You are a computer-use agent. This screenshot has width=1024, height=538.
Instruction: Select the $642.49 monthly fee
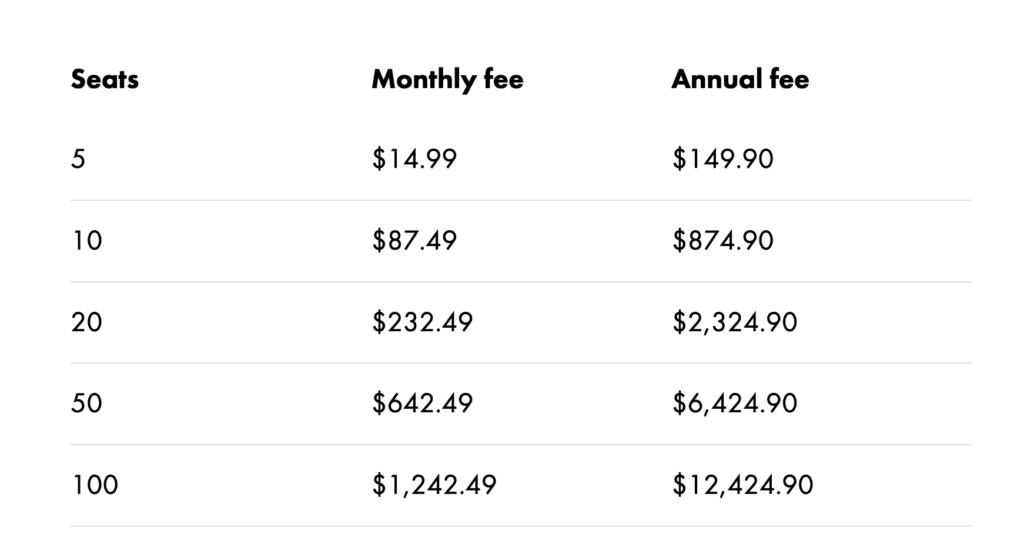coord(422,404)
